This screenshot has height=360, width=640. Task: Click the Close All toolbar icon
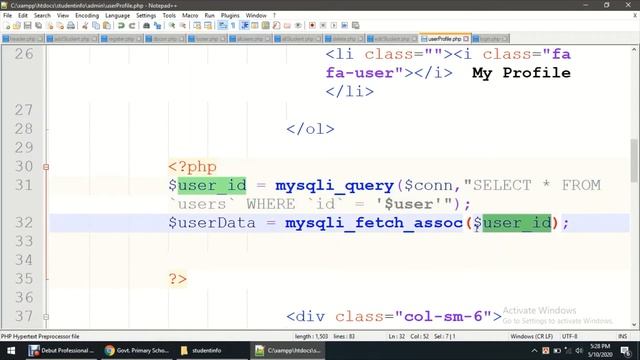point(60,26)
